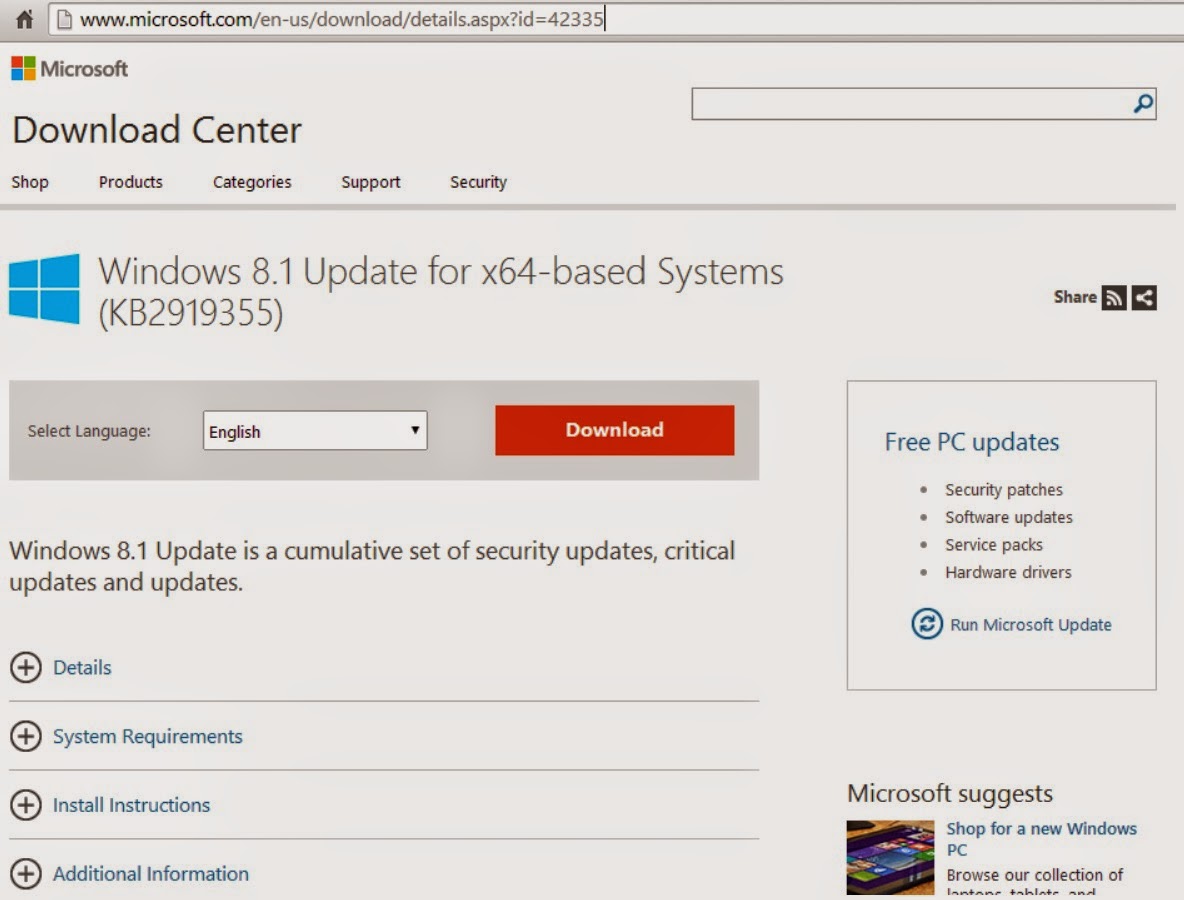Open the Security menu
1184x900 pixels.
pos(479,182)
